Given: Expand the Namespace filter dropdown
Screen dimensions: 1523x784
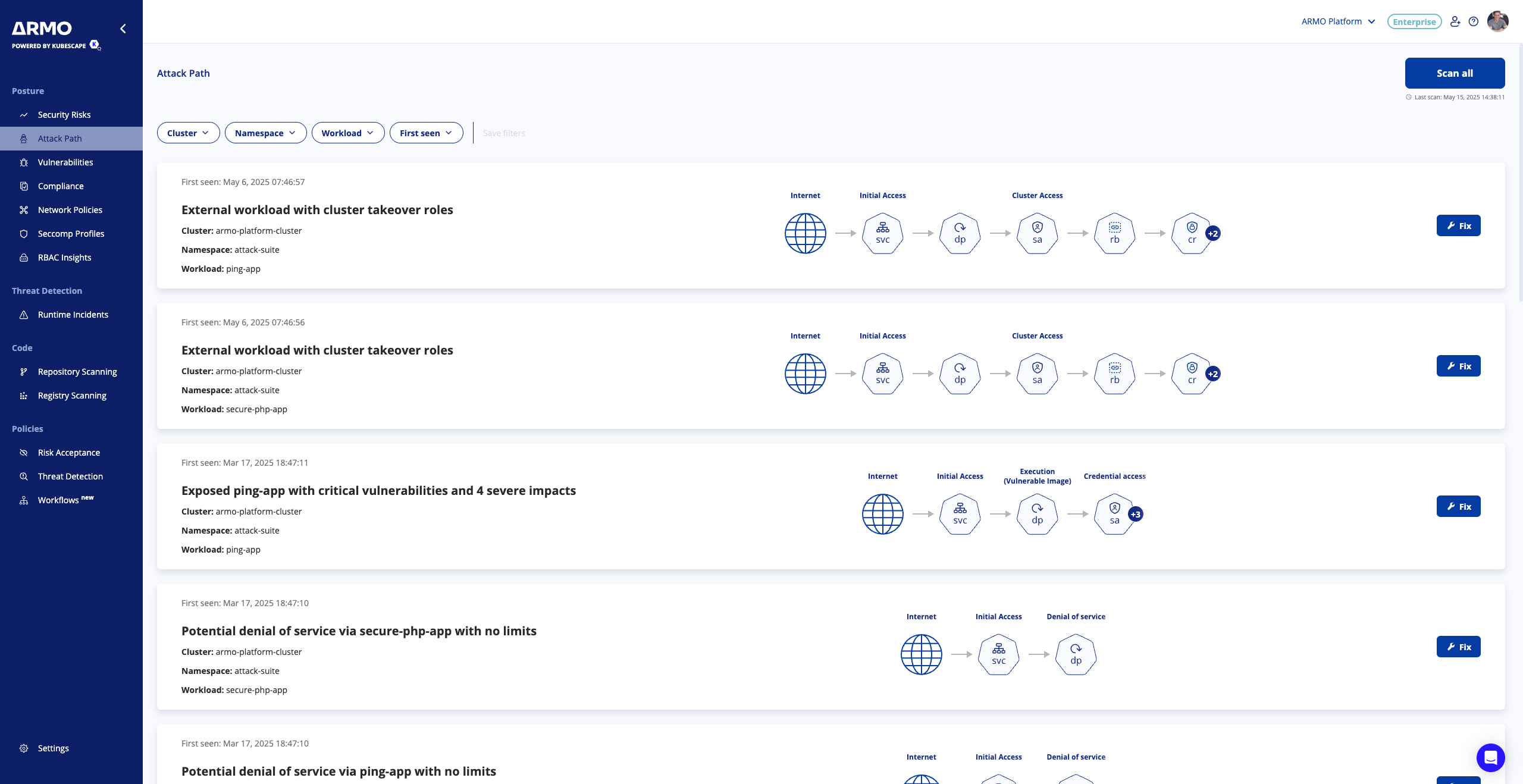Looking at the screenshot, I should (x=265, y=133).
